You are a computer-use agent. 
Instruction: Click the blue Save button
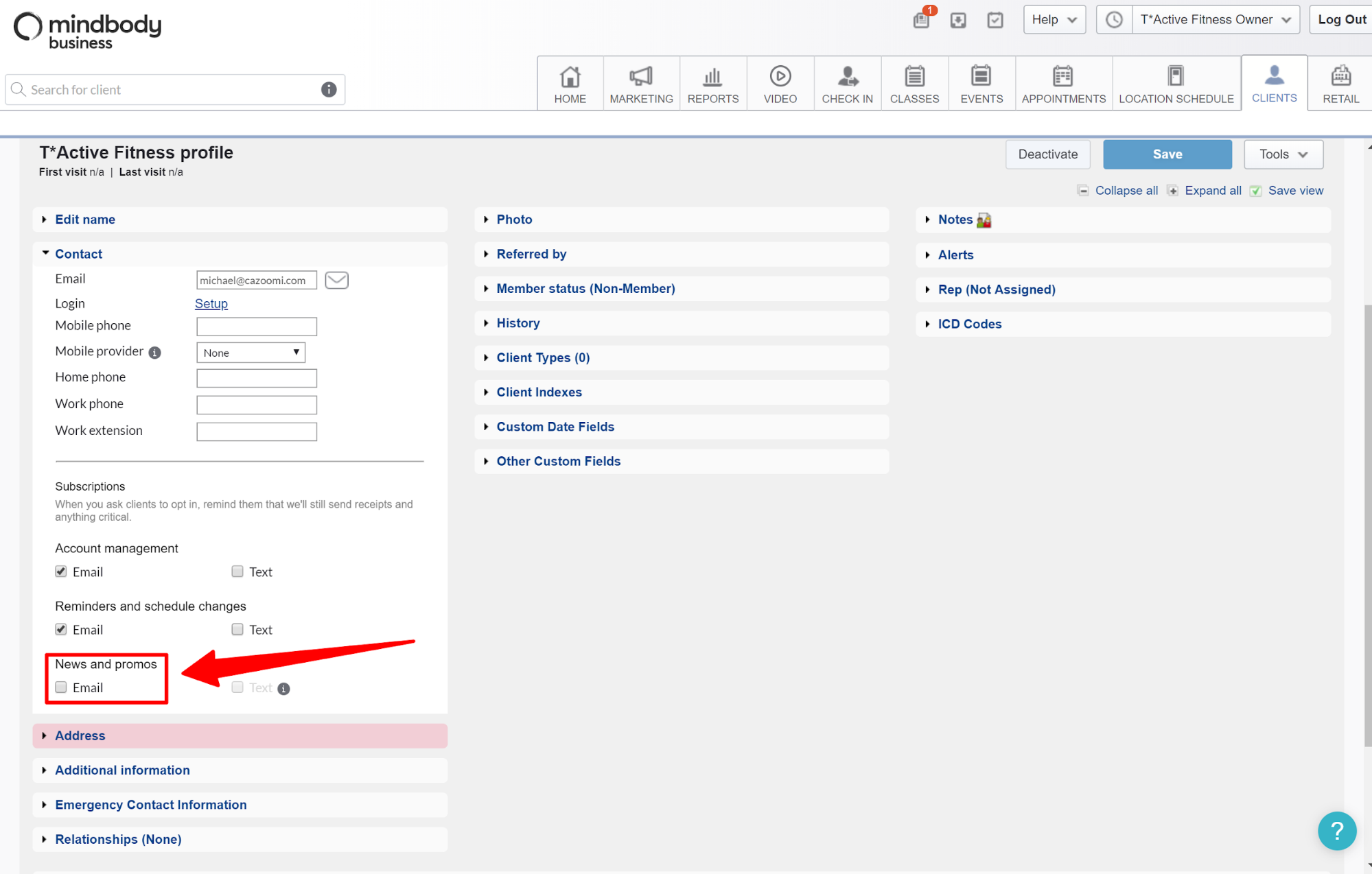[x=1167, y=154]
